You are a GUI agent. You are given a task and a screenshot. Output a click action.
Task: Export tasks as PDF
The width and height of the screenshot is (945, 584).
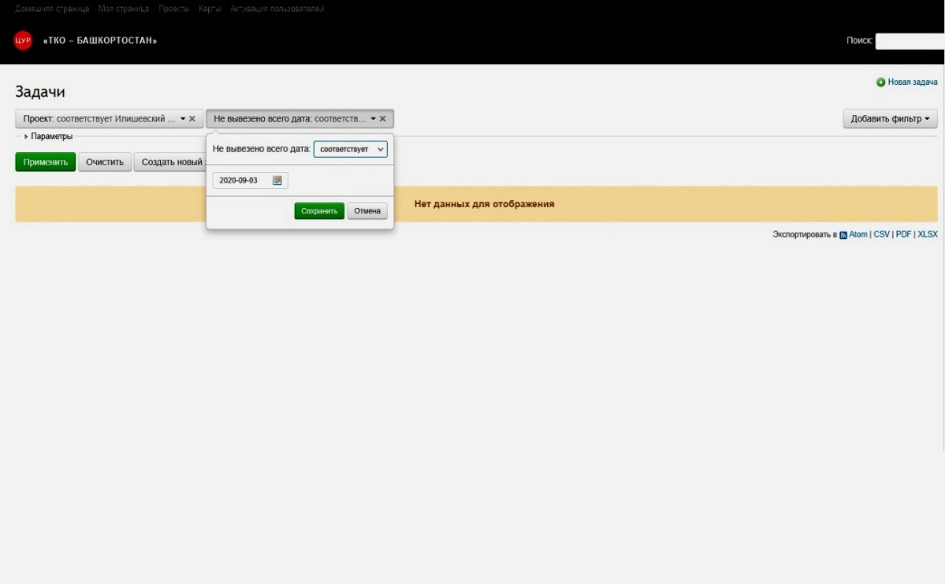[x=903, y=234]
